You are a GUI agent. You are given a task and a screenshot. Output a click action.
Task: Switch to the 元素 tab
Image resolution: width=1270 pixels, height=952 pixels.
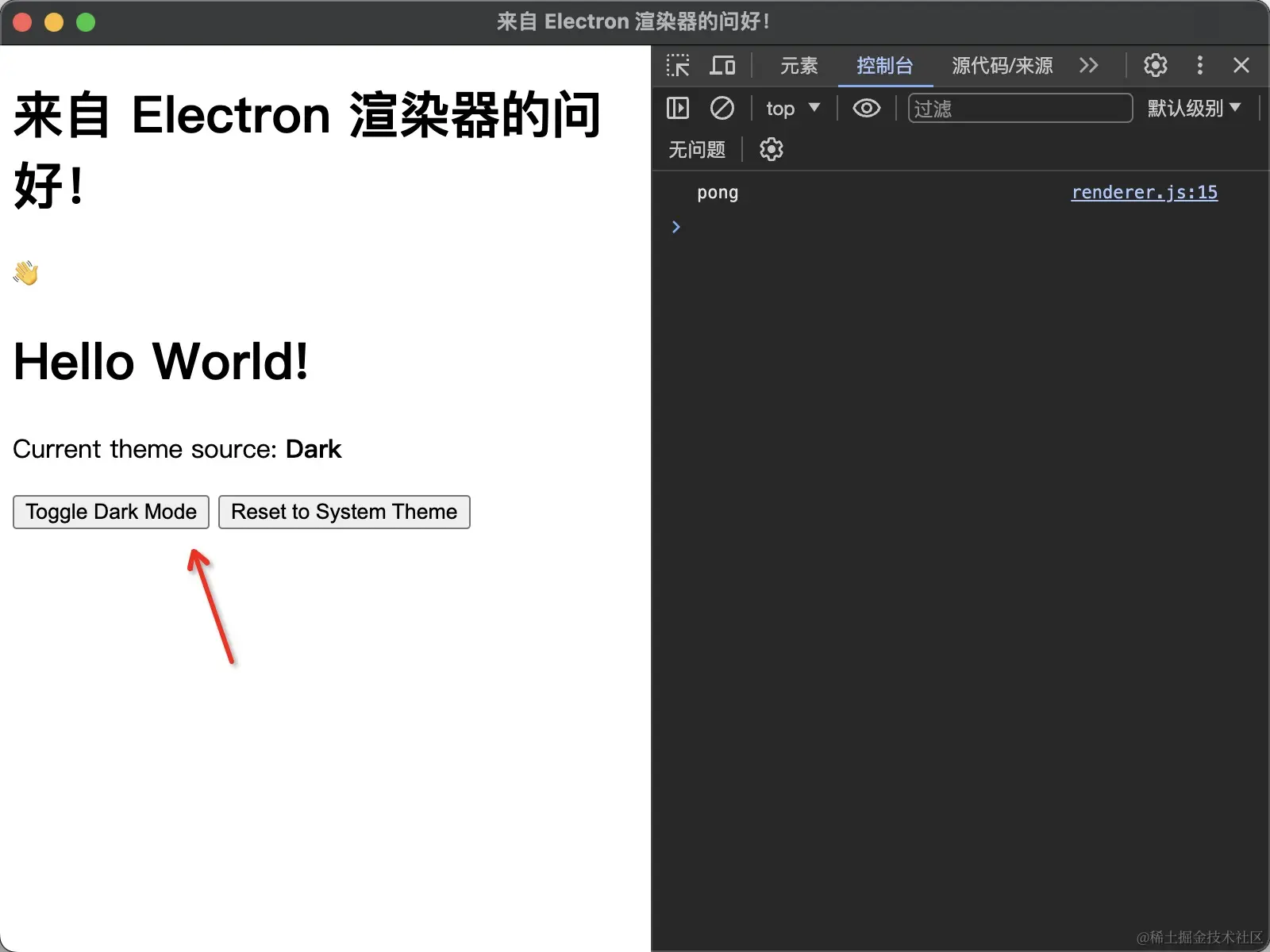point(799,65)
